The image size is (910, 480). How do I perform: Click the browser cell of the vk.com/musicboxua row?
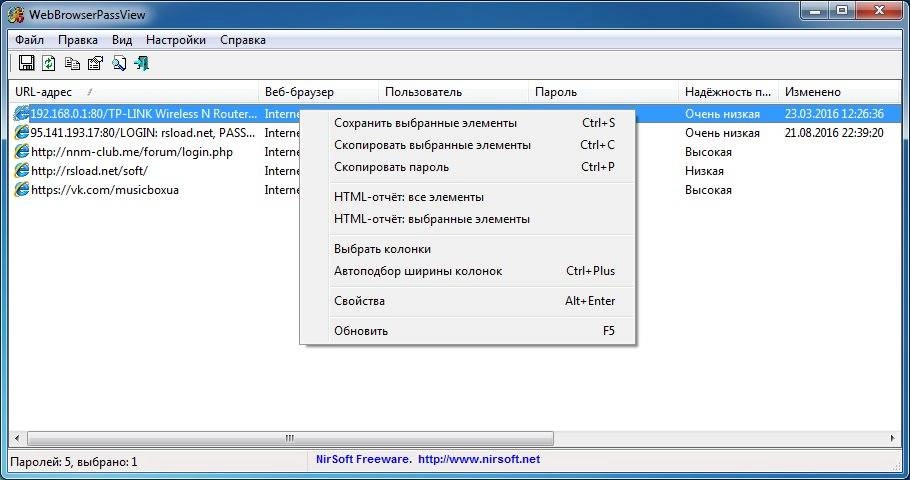[281, 190]
